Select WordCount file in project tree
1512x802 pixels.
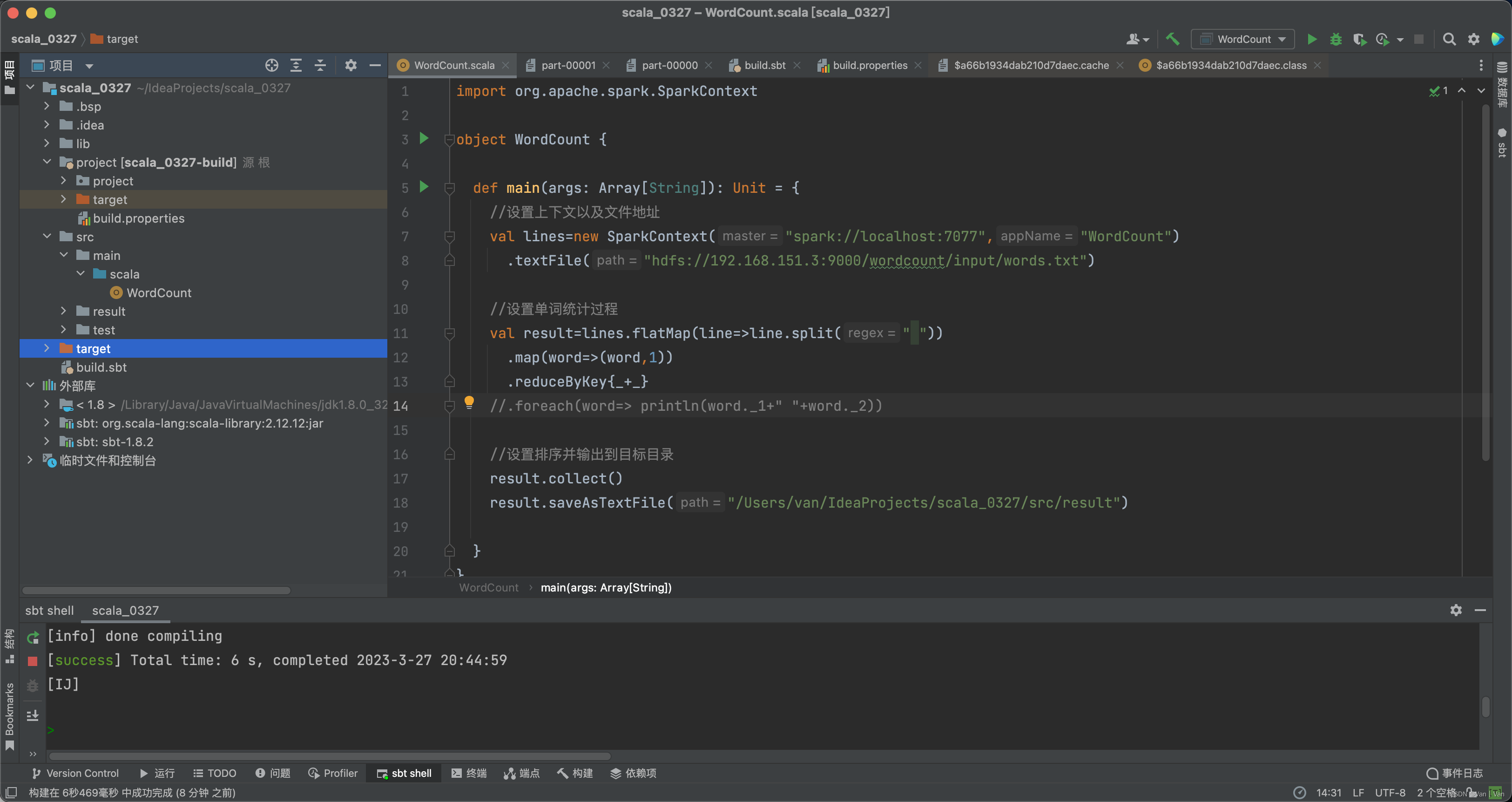(x=151, y=292)
